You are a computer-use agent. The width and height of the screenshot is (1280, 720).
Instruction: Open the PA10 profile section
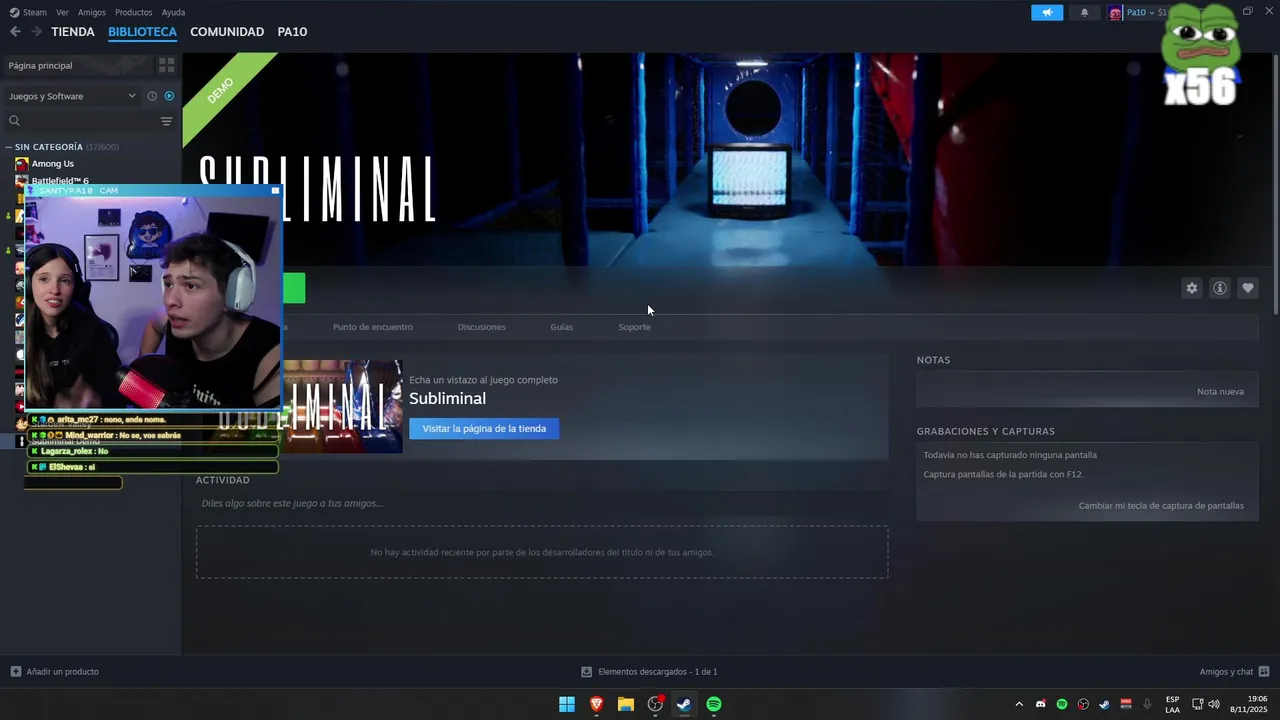tap(292, 32)
